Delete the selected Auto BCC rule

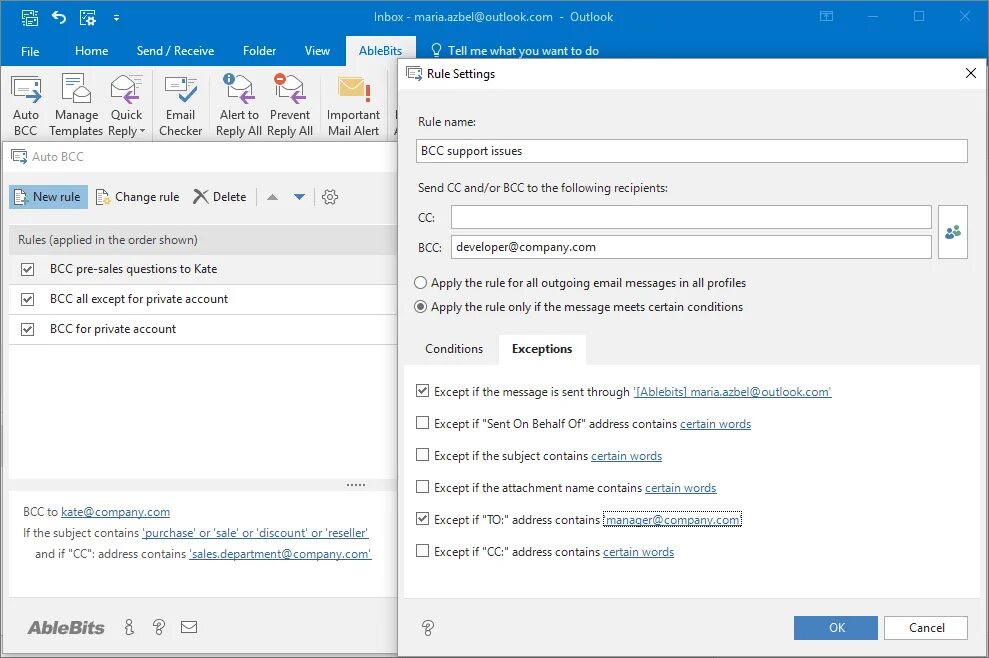coord(219,197)
